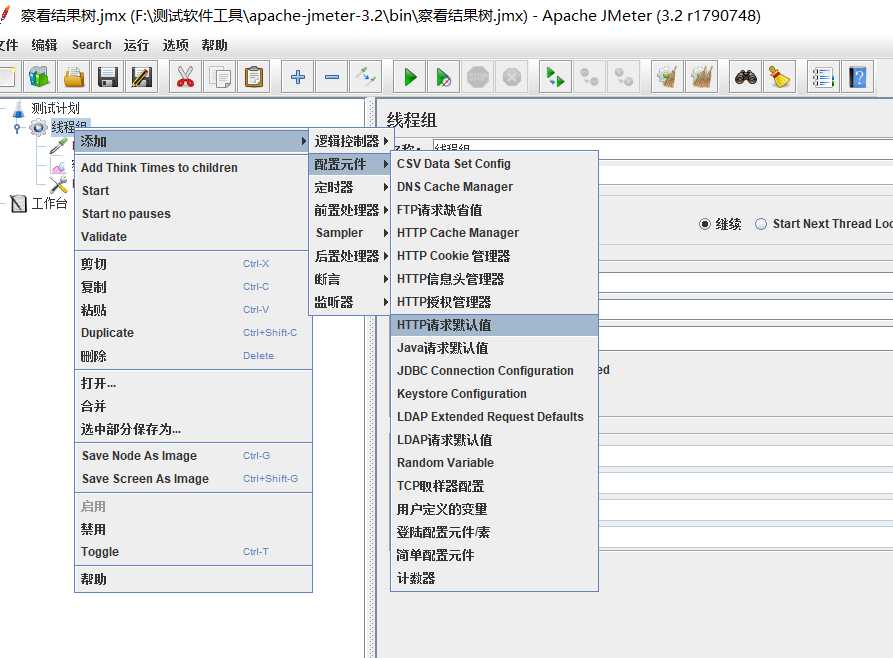Click 禁用 in context menu

(193, 529)
